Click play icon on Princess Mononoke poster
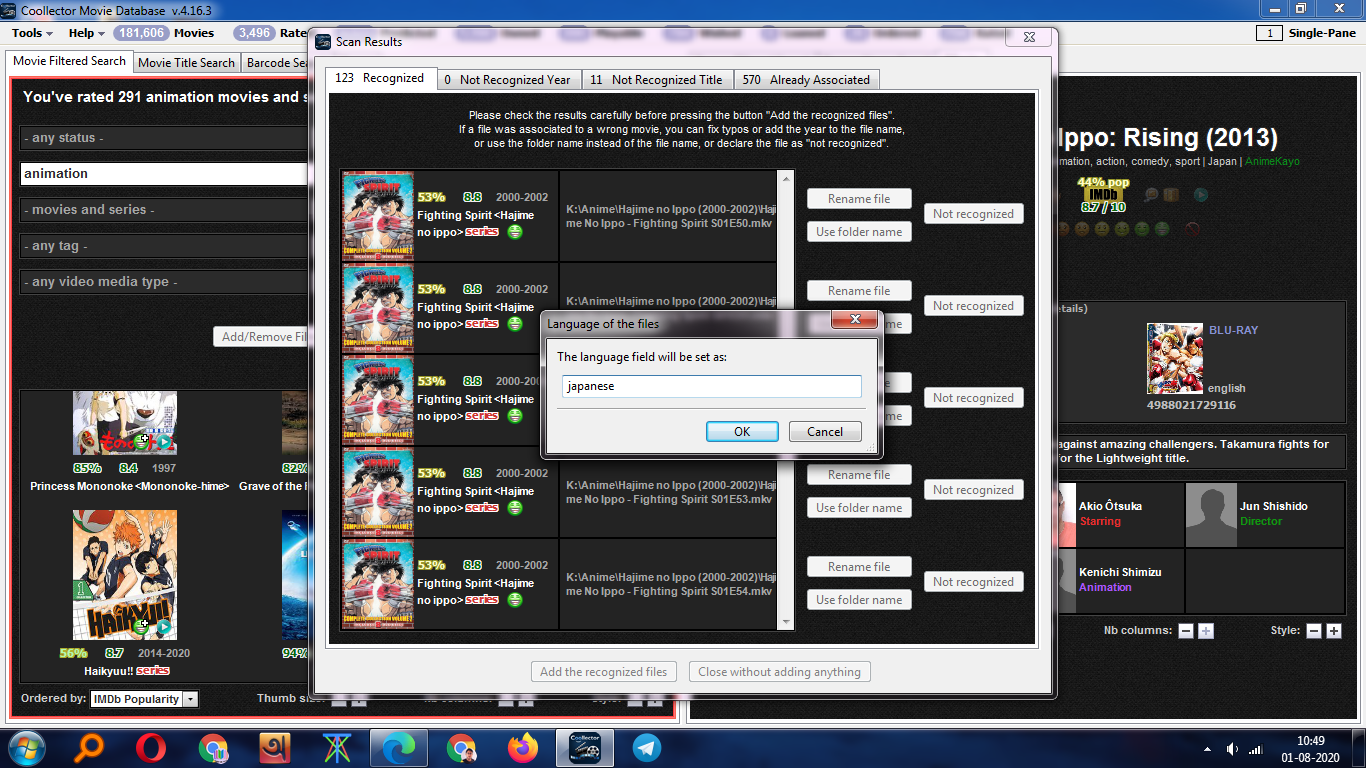Screen dimensions: 1366x768 pos(163,441)
